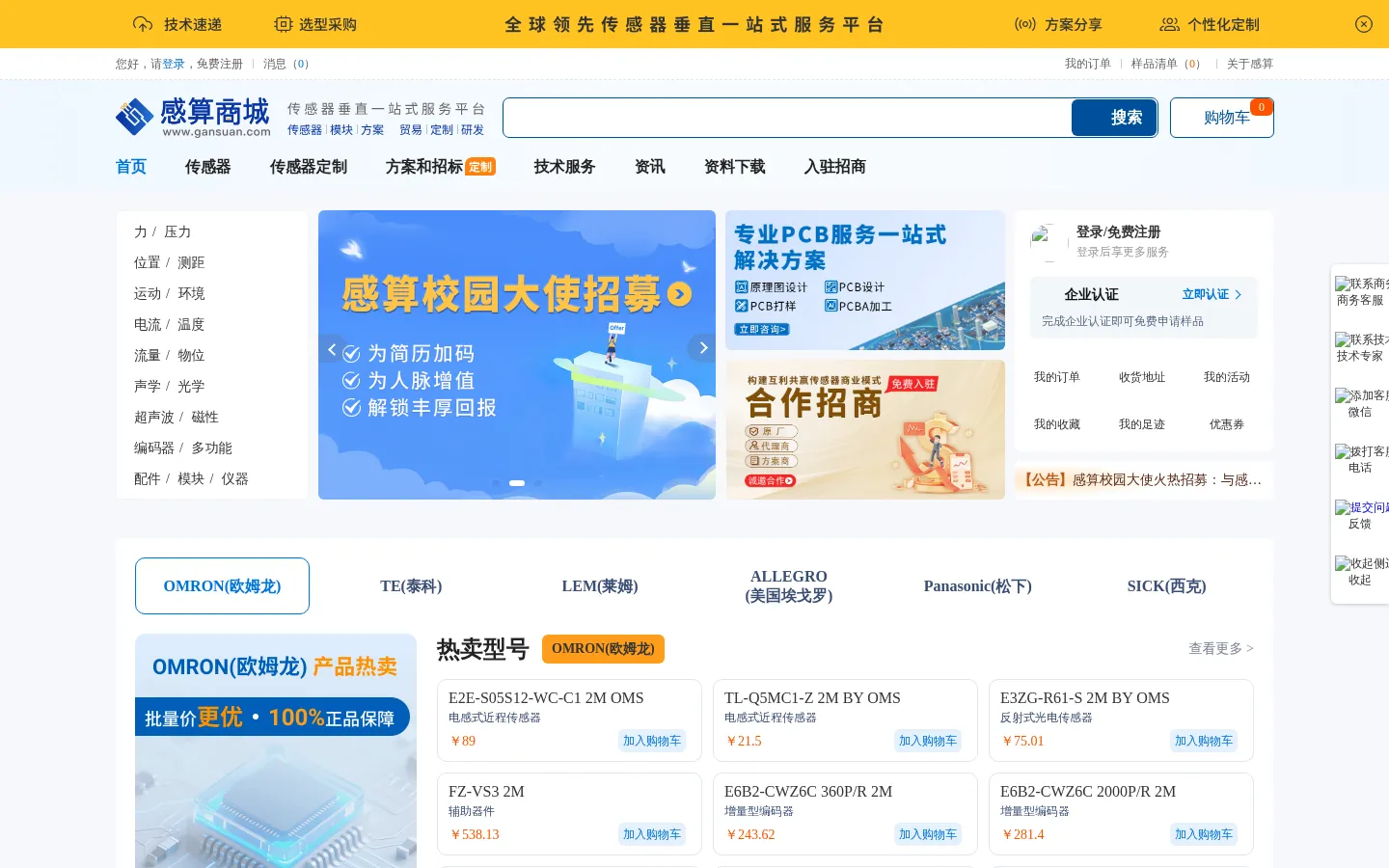Image resolution: width=1389 pixels, height=868 pixels.
Task: Open the 合作招商 banner image
Action: coord(865,429)
